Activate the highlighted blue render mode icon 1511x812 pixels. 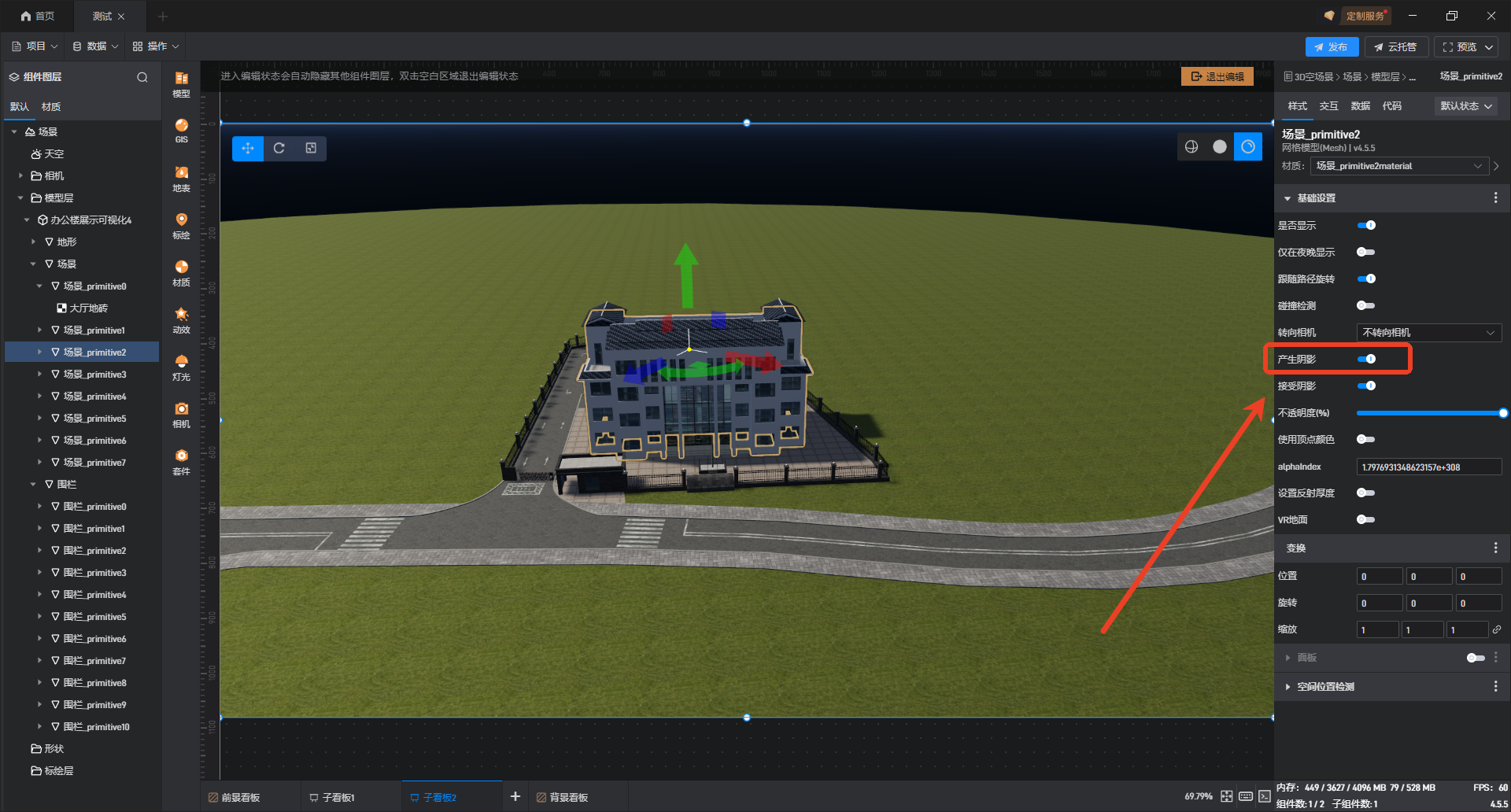1248,146
